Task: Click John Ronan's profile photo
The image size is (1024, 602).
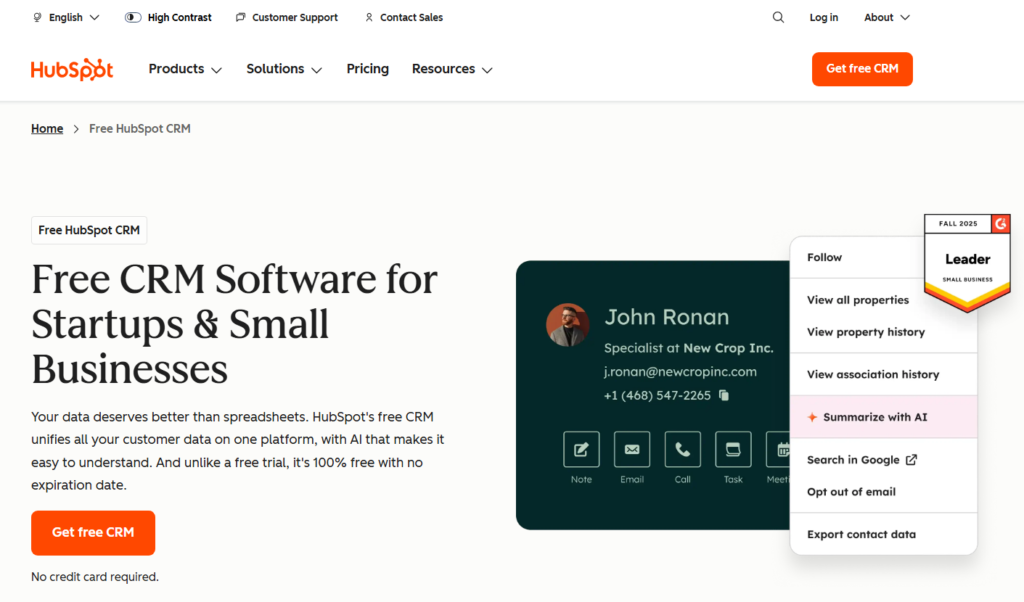Action: click(567, 325)
